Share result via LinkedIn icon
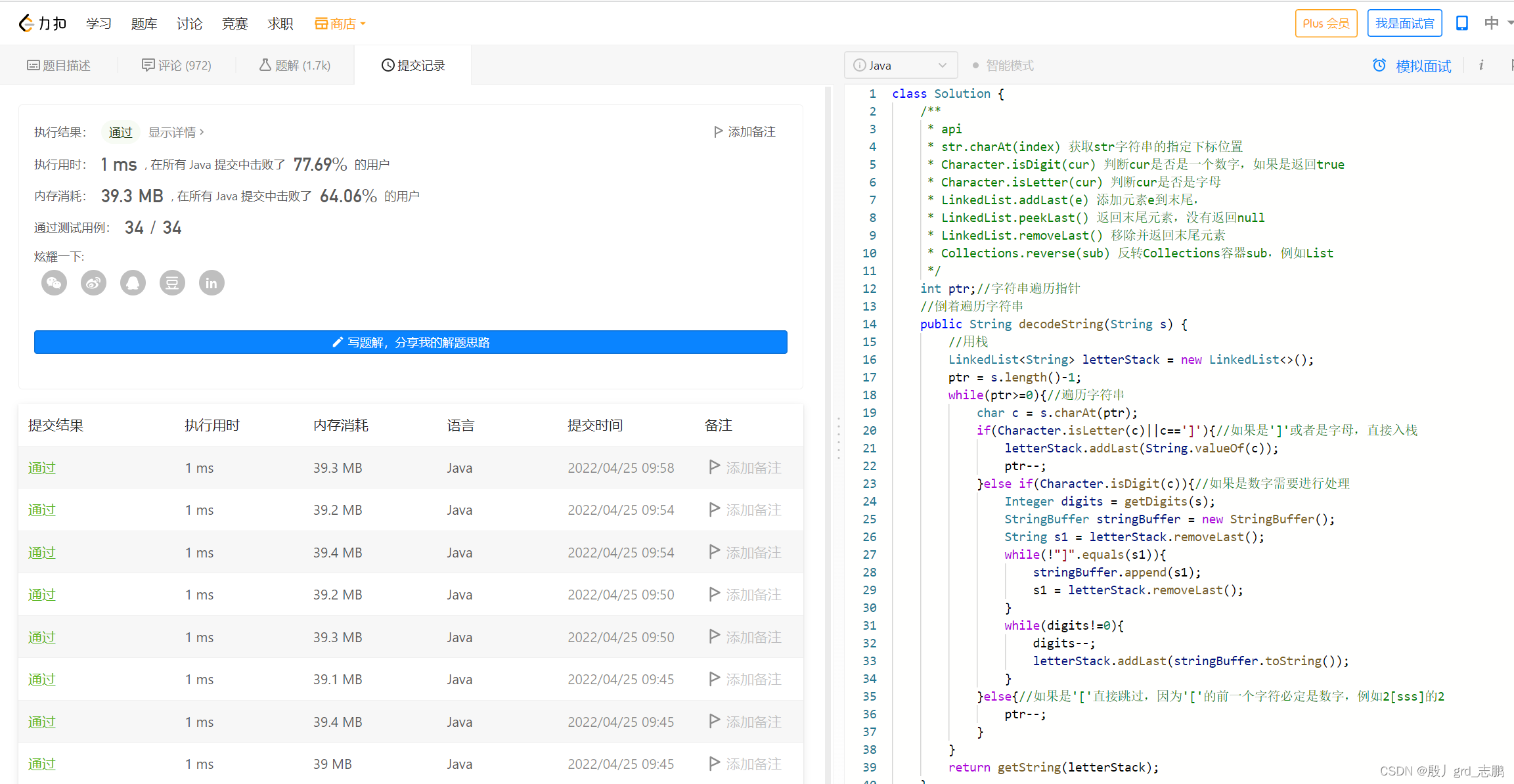Viewport: 1514px width, 784px height. 212,283
